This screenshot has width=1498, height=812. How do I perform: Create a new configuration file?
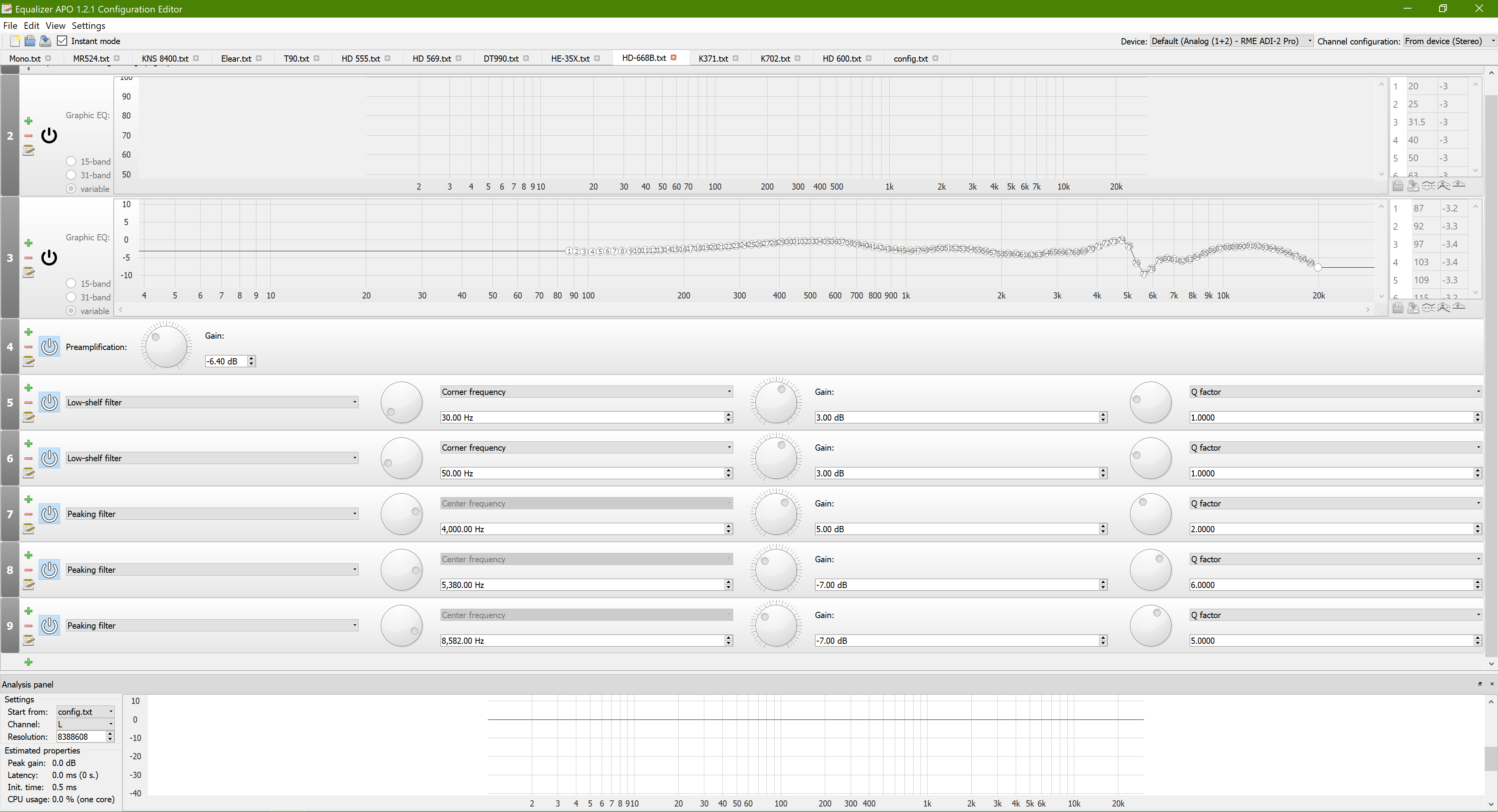[x=15, y=41]
